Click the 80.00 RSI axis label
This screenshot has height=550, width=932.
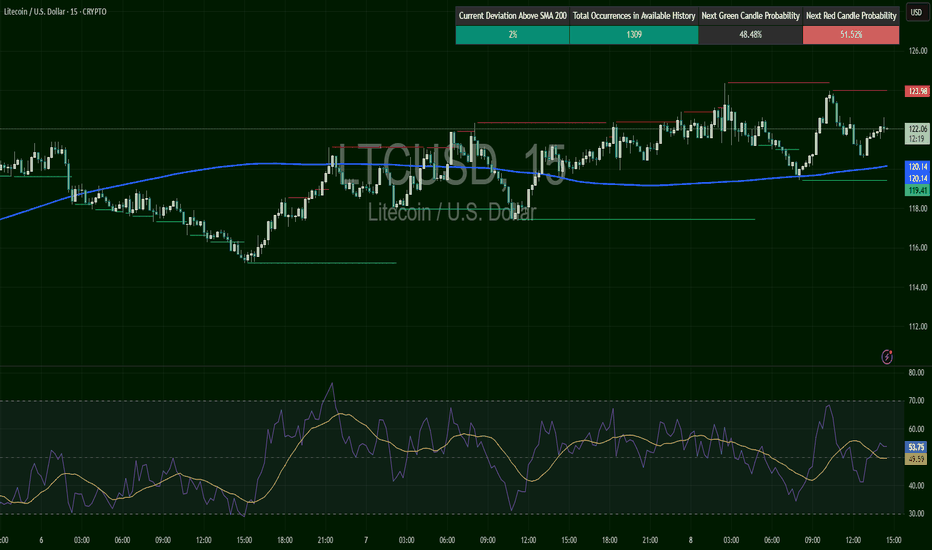[917, 373]
